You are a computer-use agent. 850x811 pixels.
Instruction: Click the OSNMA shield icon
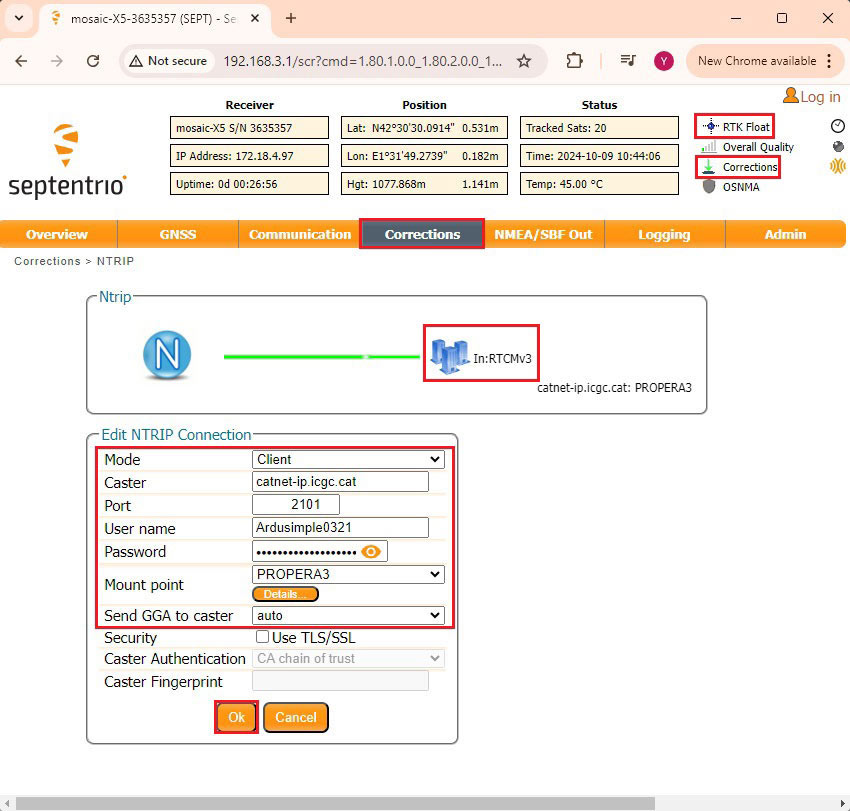pos(709,187)
